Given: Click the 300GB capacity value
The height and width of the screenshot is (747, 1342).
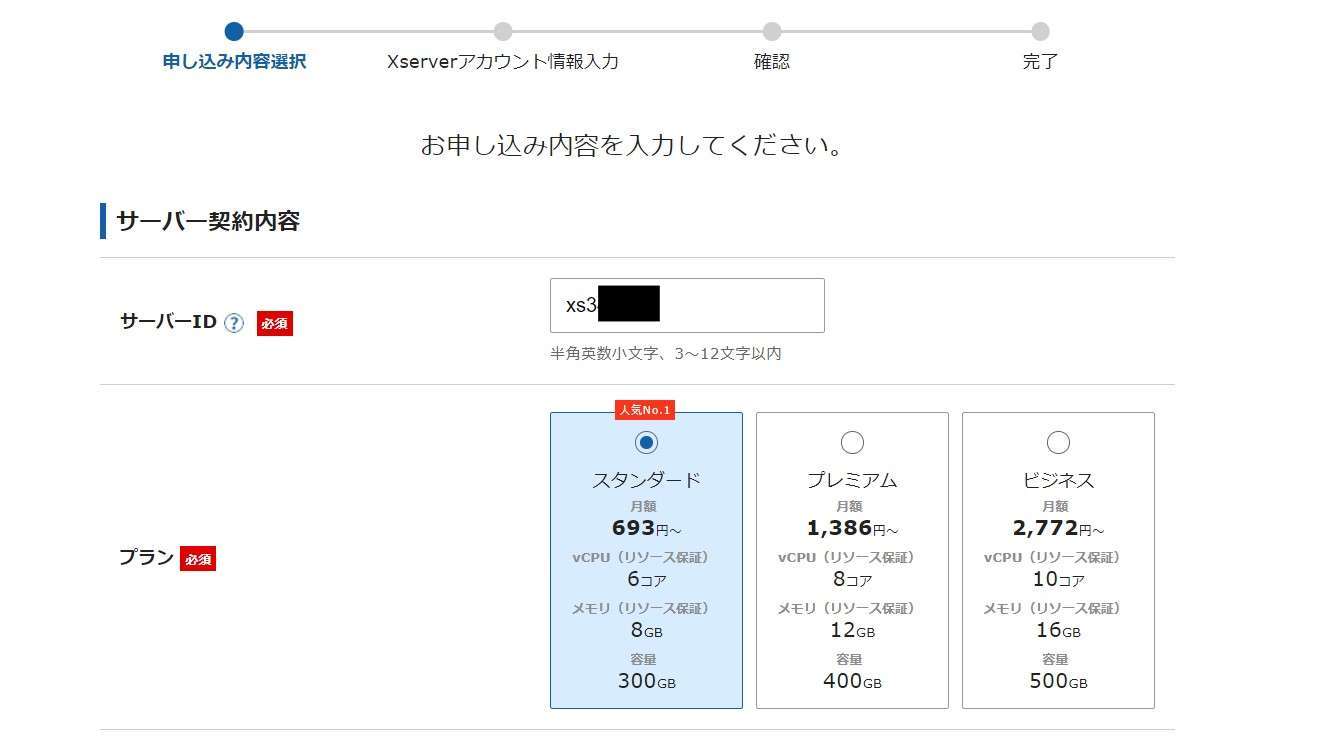Looking at the screenshot, I should click(647, 681).
